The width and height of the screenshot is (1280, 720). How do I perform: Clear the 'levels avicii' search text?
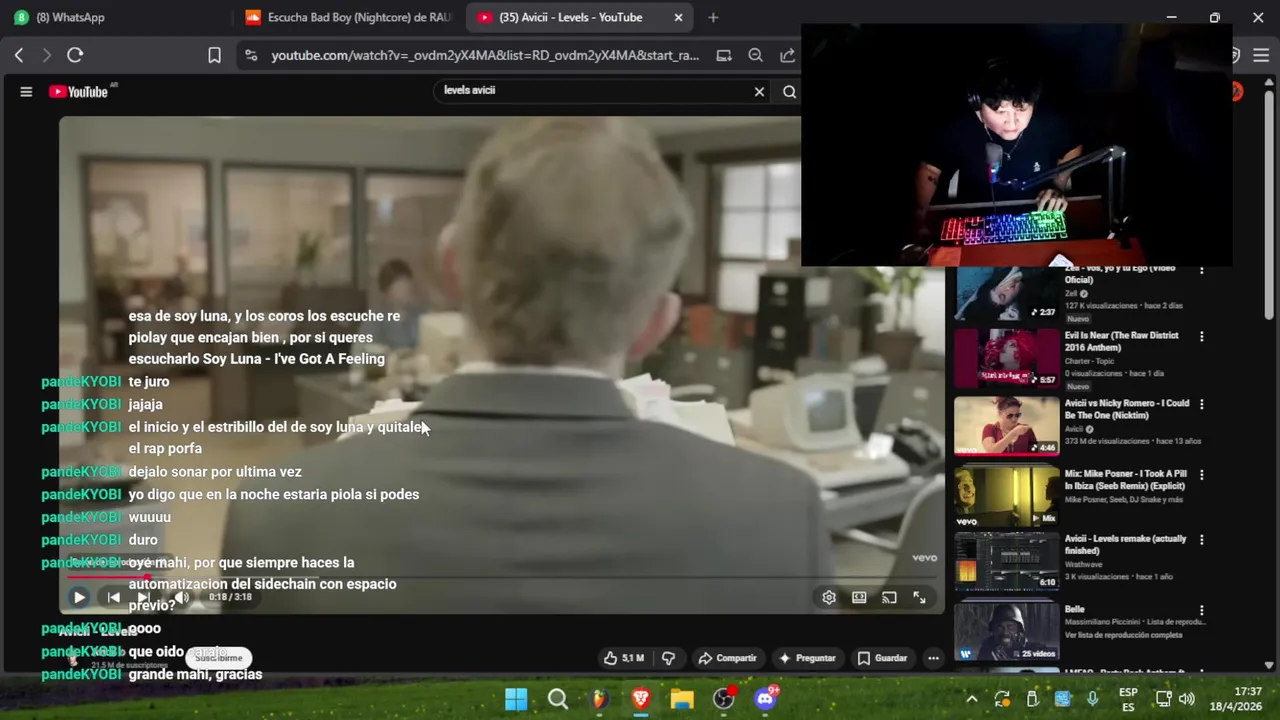(759, 92)
